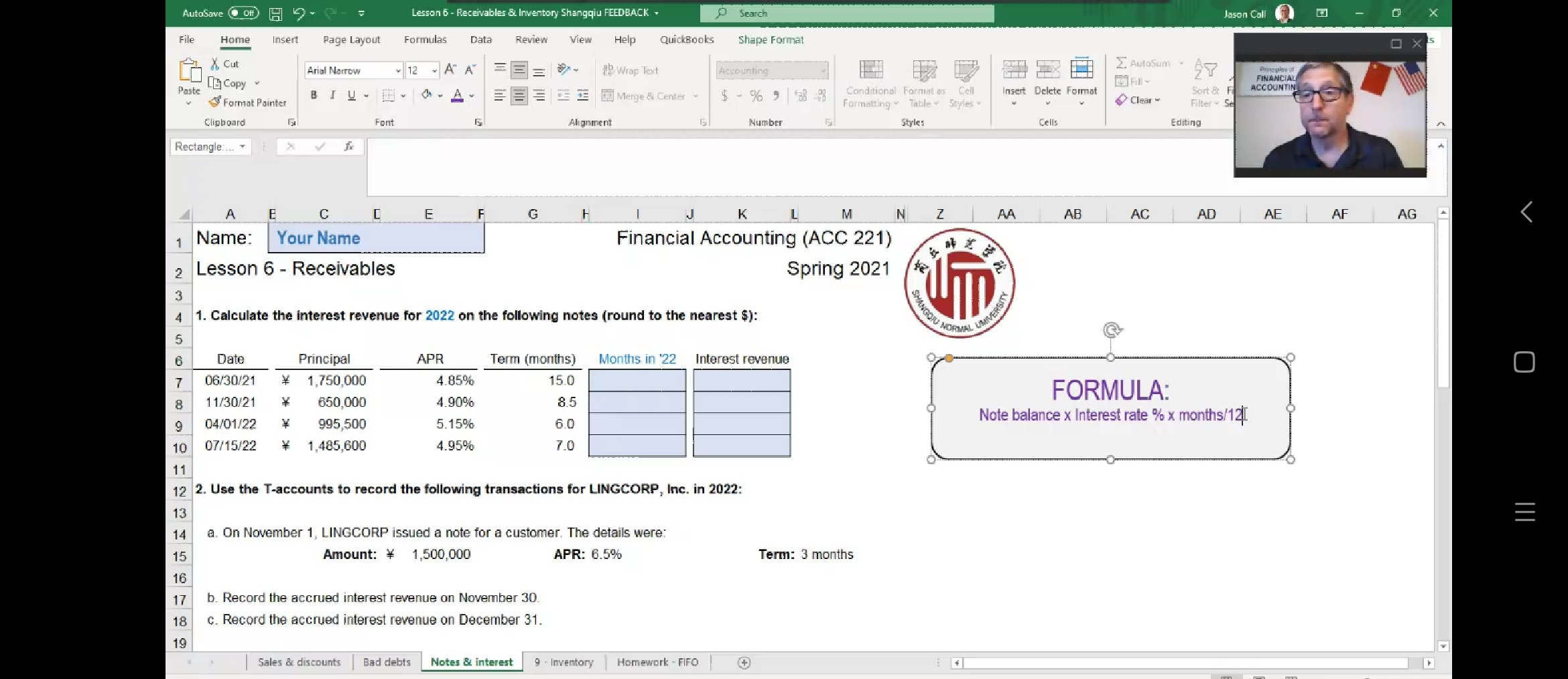Click the Merge & Center button
The height and width of the screenshot is (679, 1568).
tap(643, 96)
